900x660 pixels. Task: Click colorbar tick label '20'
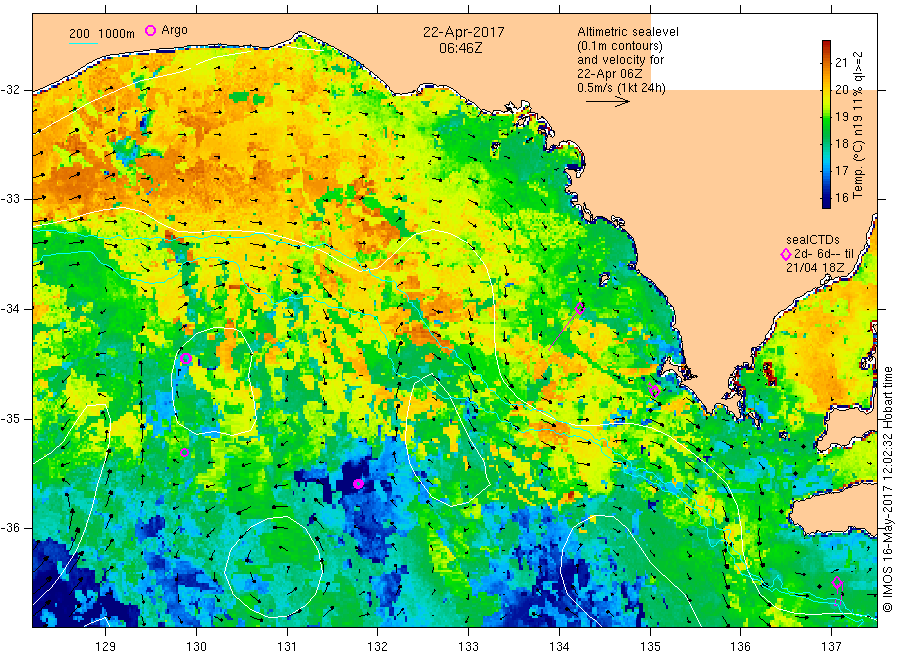pos(841,90)
